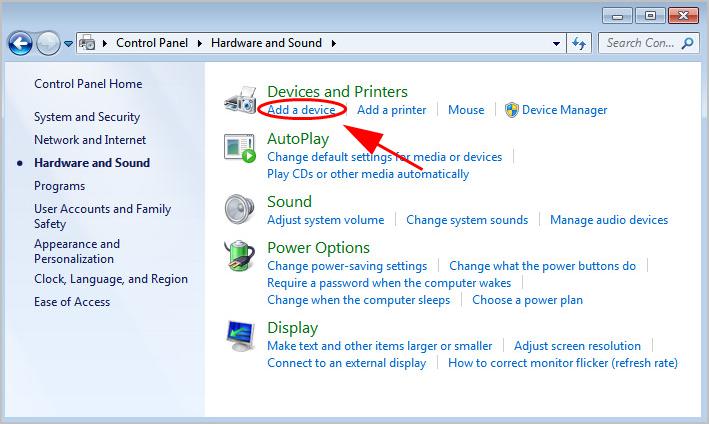This screenshot has width=709, height=424.
Task: Click Choose a power plan
Action: point(528,300)
